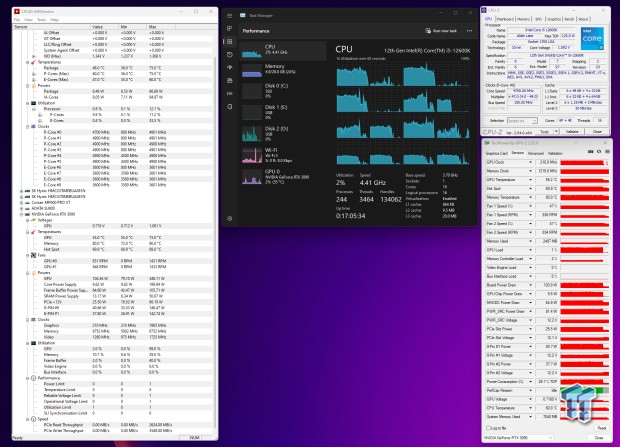Click the Validate button in CPU-Z
Viewport: 620px width, 447px height.
tap(572, 131)
